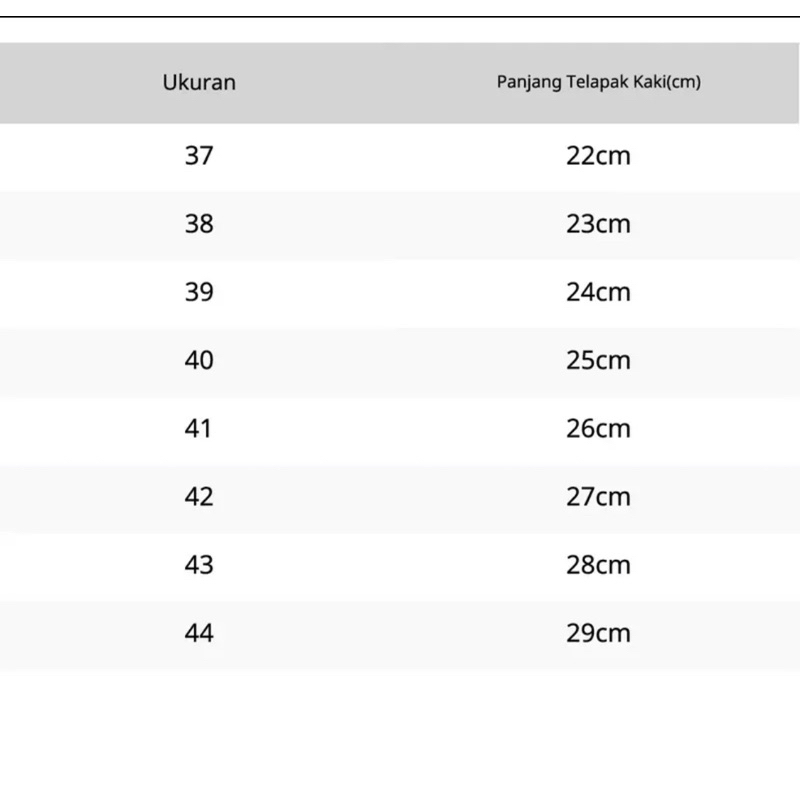
Task: Click the 29cm foot length value
Action: coord(598,633)
